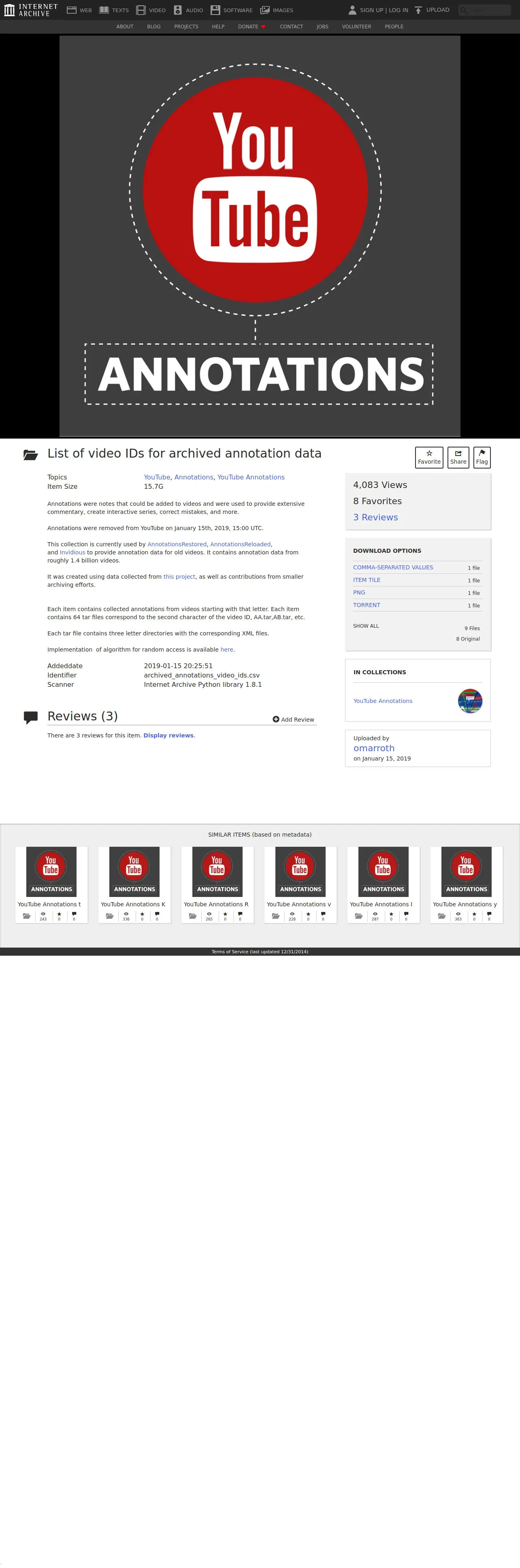Open the Video media section
The image size is (520, 1568).
(150, 11)
